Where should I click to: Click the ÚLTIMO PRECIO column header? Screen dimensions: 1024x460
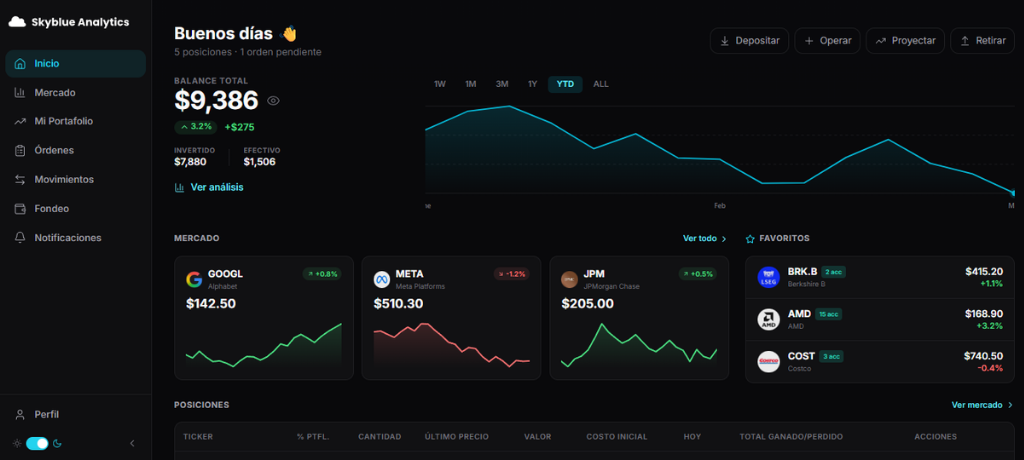point(456,436)
